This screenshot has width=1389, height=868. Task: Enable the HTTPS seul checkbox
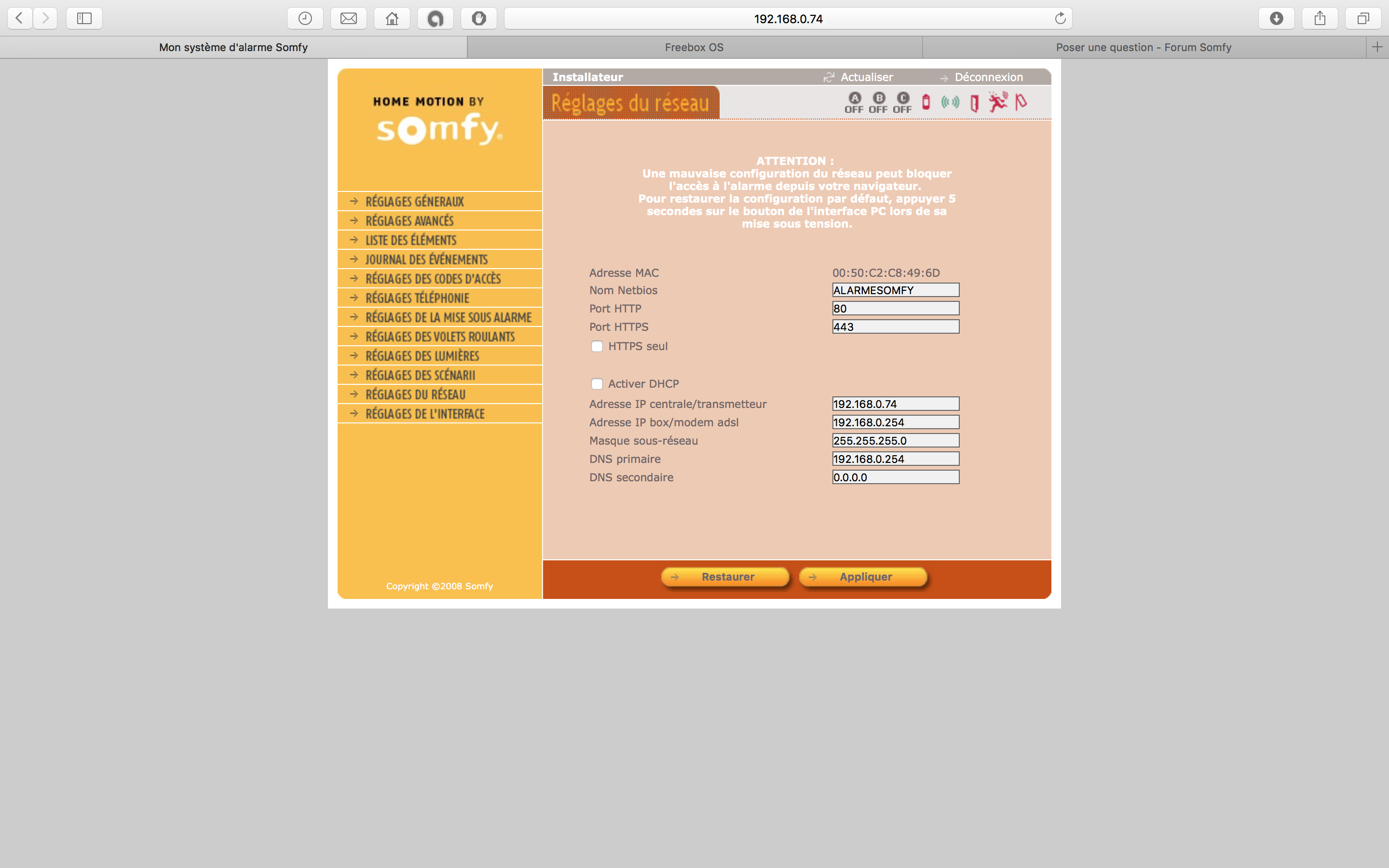tap(597, 346)
